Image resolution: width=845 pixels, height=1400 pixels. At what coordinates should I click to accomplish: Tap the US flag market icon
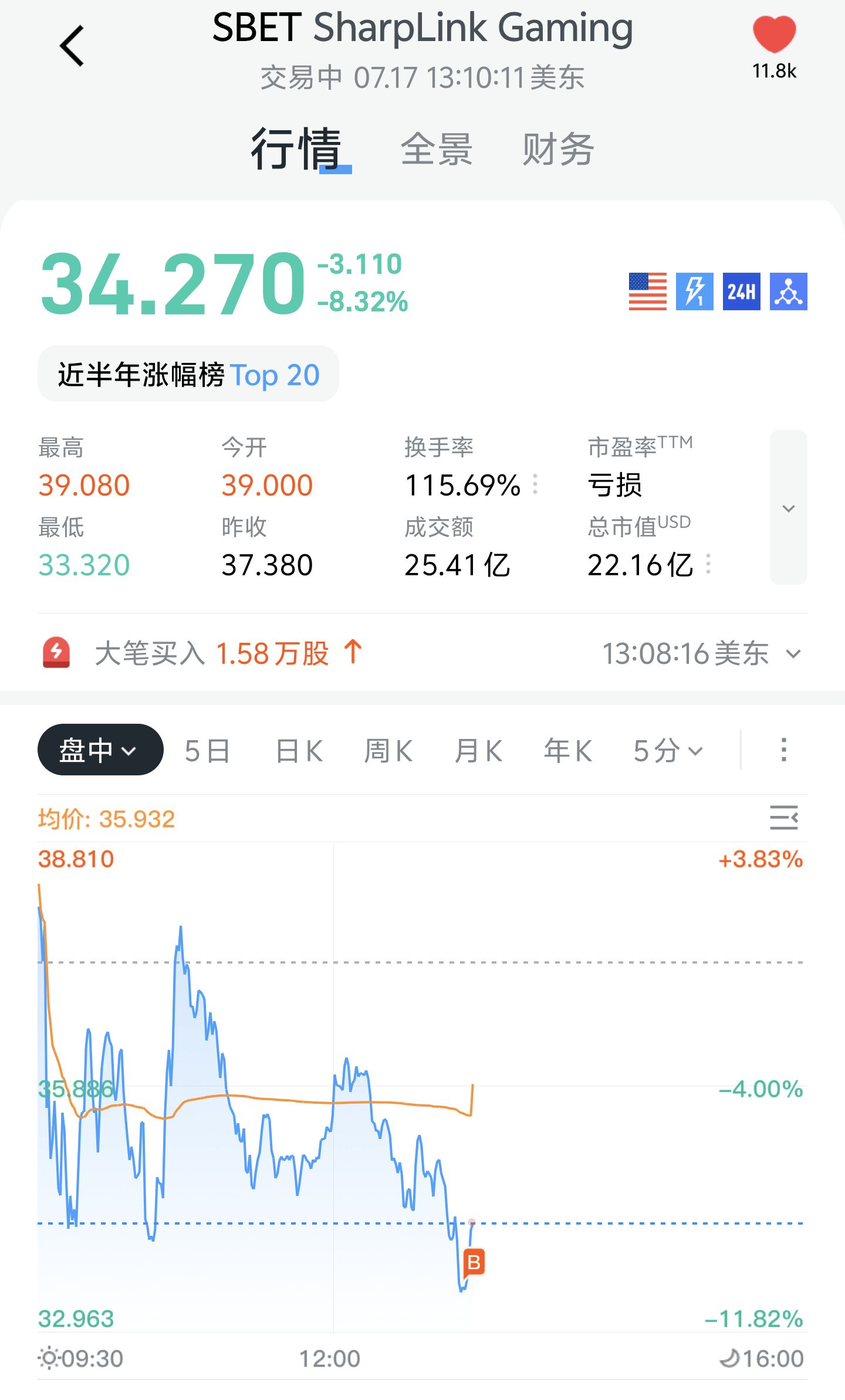point(647,291)
